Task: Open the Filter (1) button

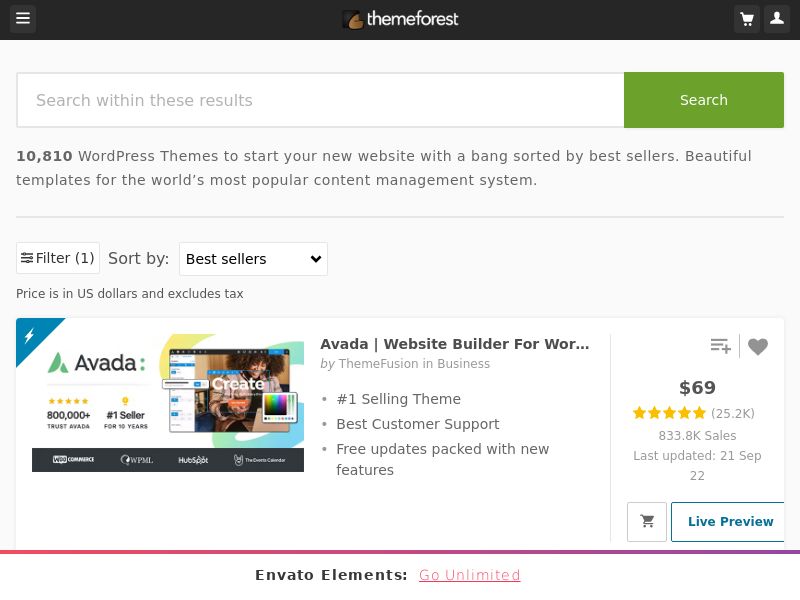Action: tap(58, 258)
